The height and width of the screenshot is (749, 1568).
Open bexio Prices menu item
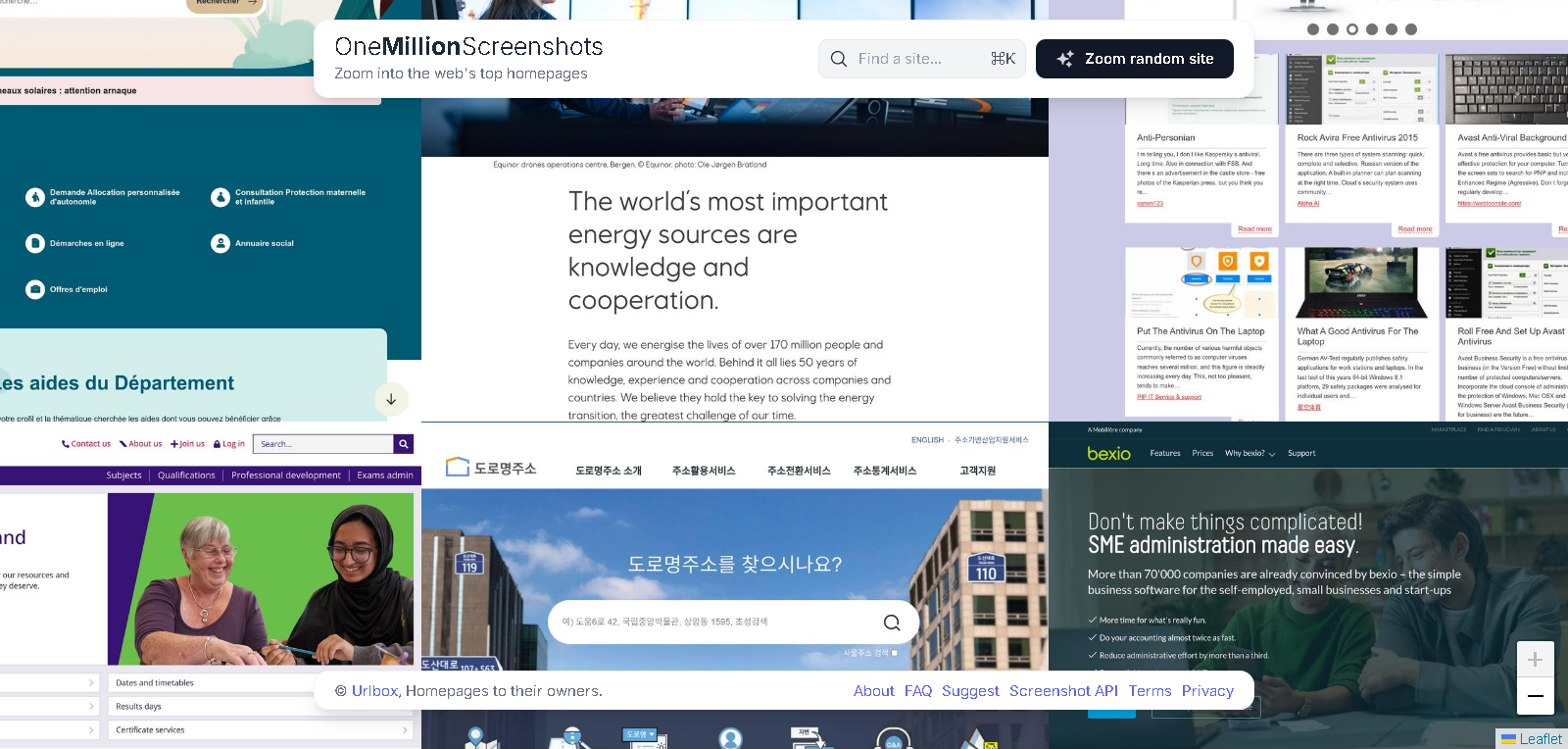[x=1202, y=453]
